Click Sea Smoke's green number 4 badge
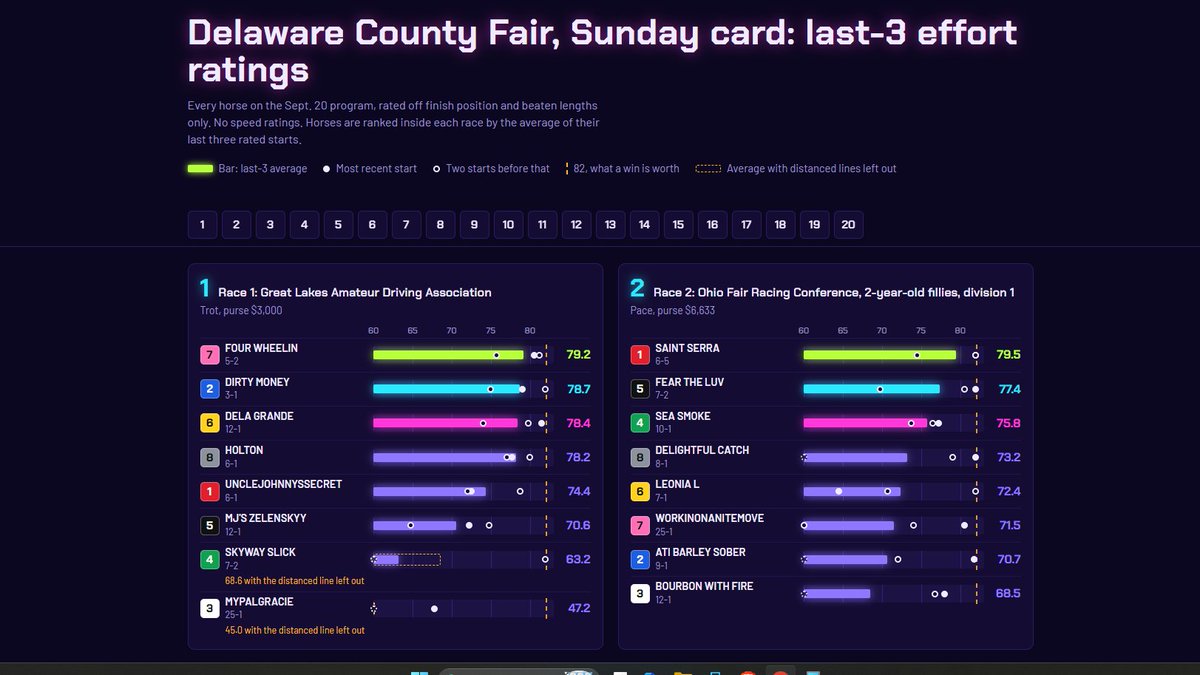Screen dimensions: 1200x675 point(640,423)
